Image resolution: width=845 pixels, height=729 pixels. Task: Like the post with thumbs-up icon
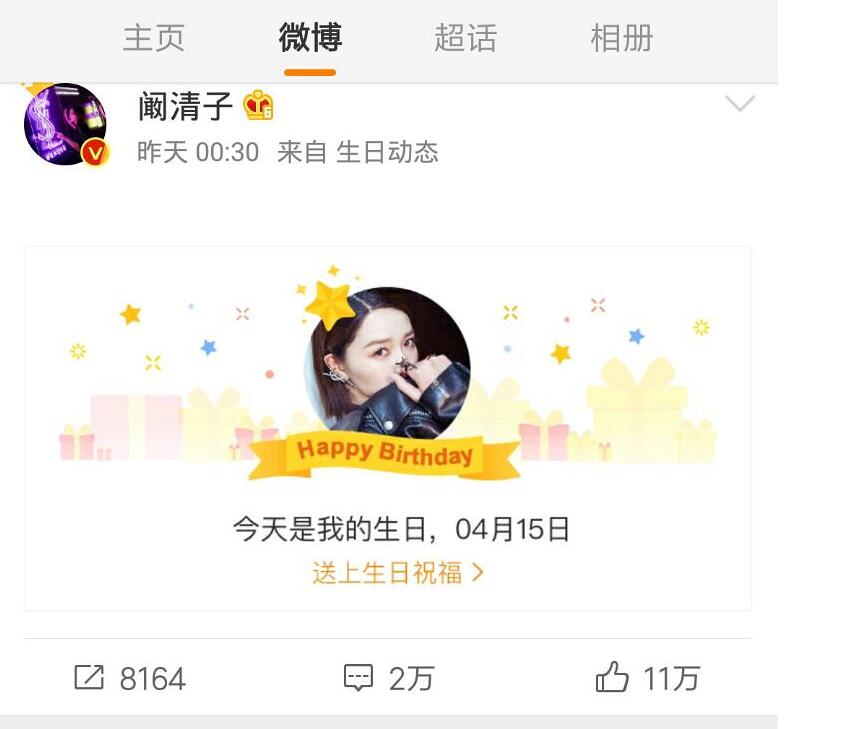click(x=612, y=676)
